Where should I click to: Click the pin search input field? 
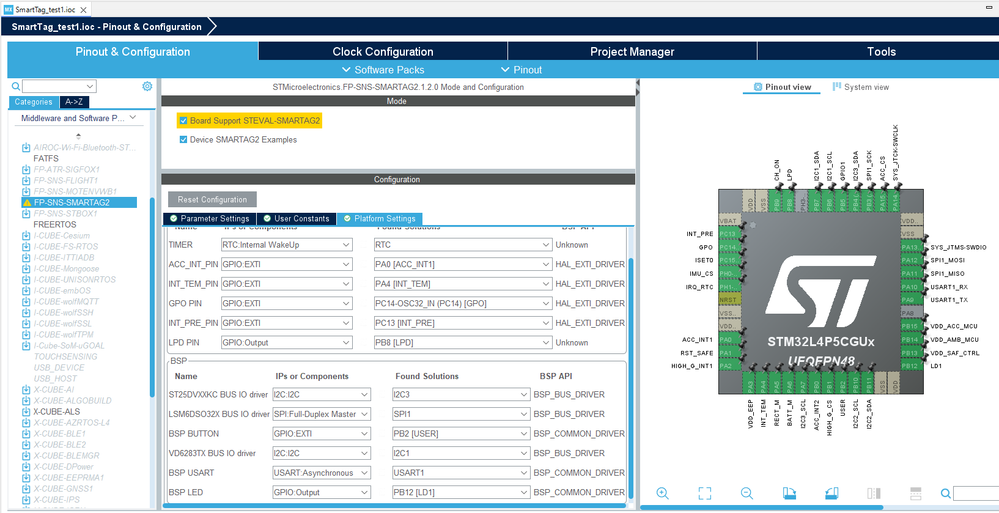tap(975, 493)
